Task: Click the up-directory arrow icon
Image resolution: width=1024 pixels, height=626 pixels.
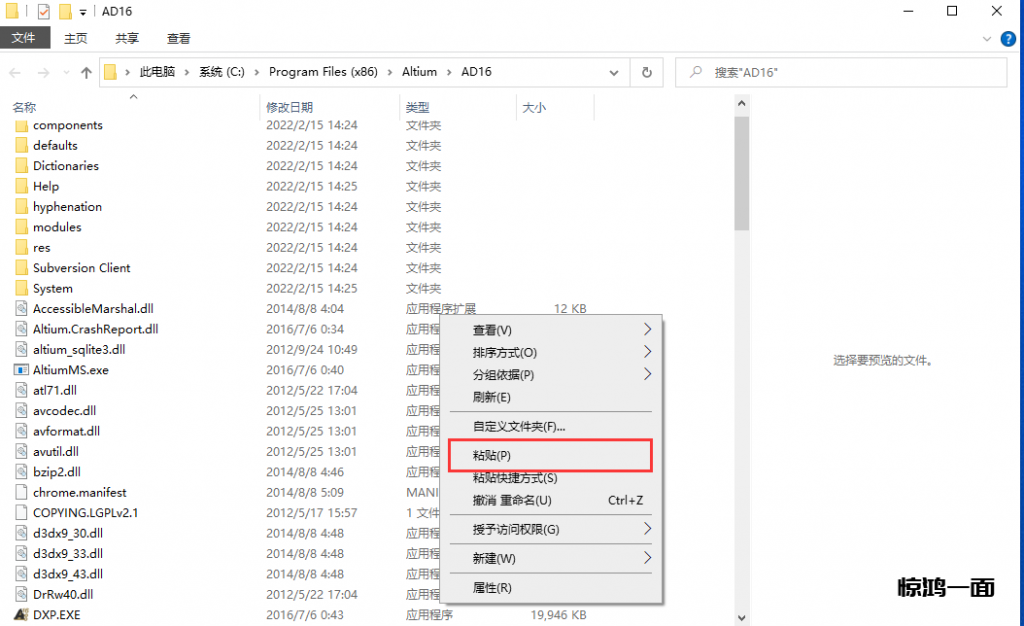Action: click(86, 73)
